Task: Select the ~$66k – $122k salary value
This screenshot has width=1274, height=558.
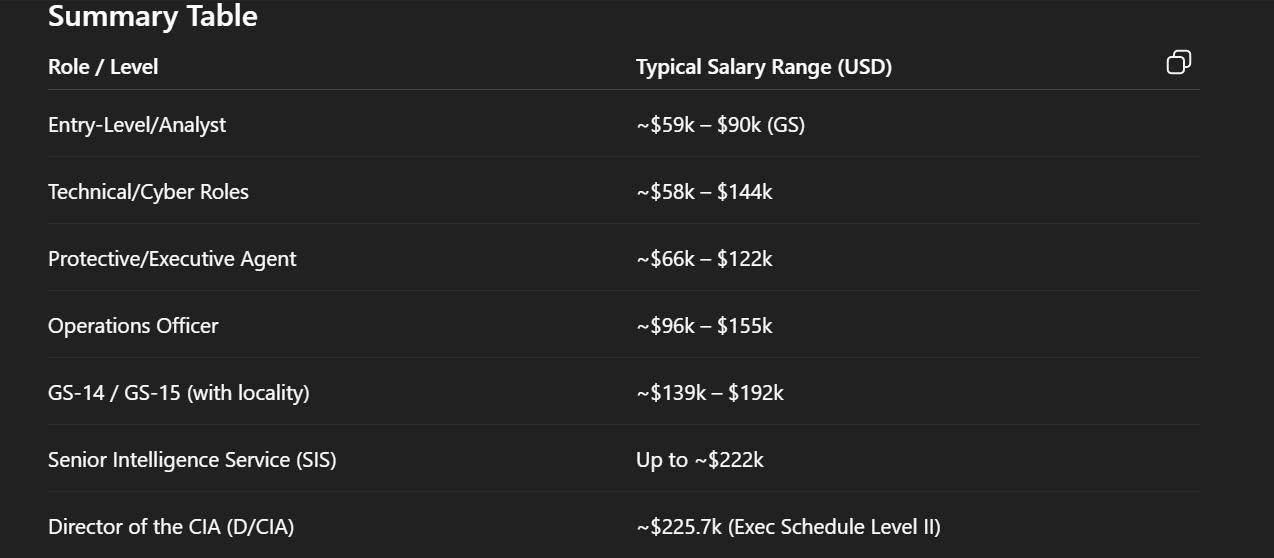Action: click(704, 259)
